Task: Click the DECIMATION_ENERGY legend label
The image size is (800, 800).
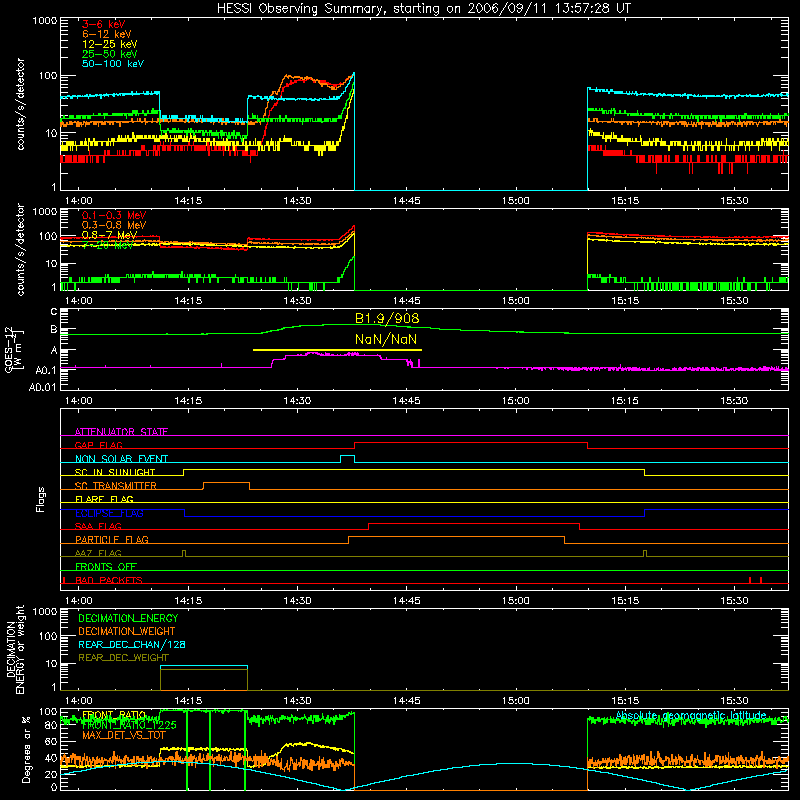Action: coord(128,618)
